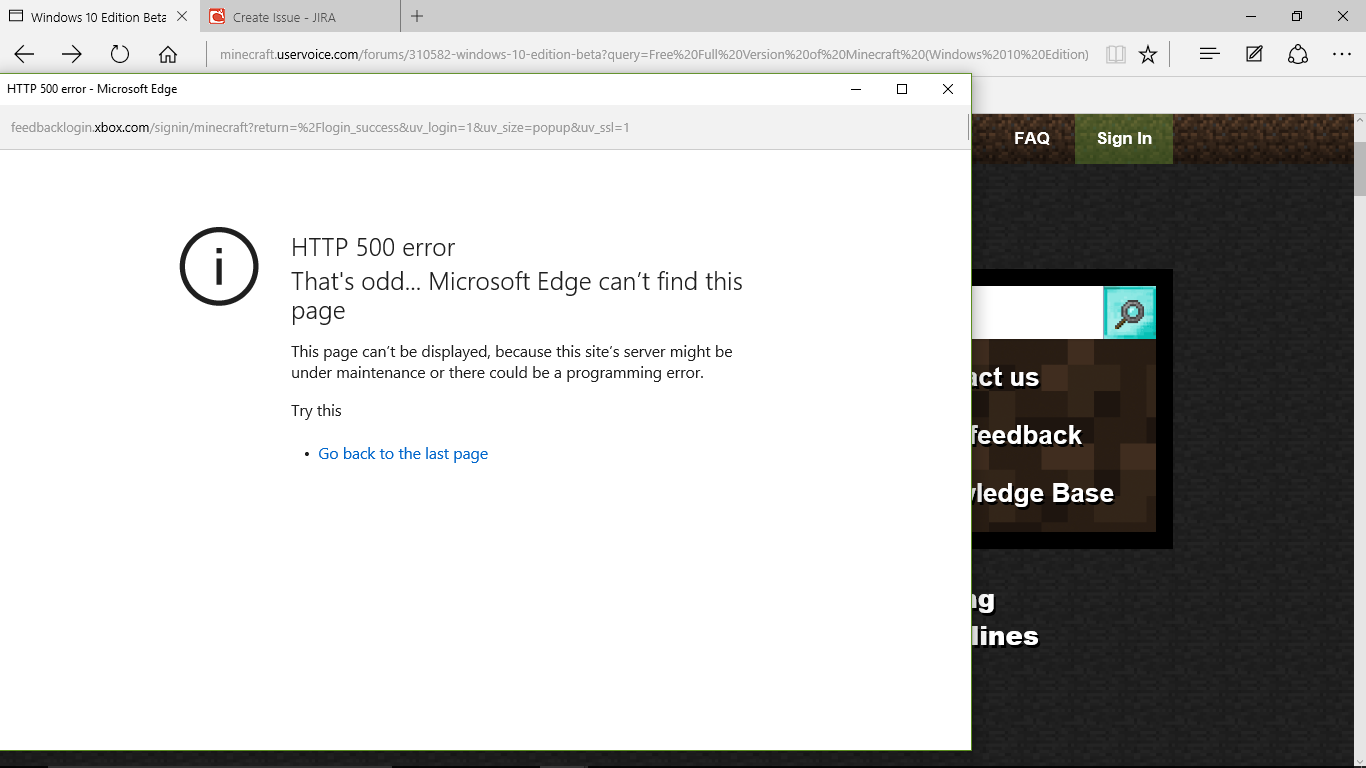Refresh the page with the reload icon

point(120,54)
